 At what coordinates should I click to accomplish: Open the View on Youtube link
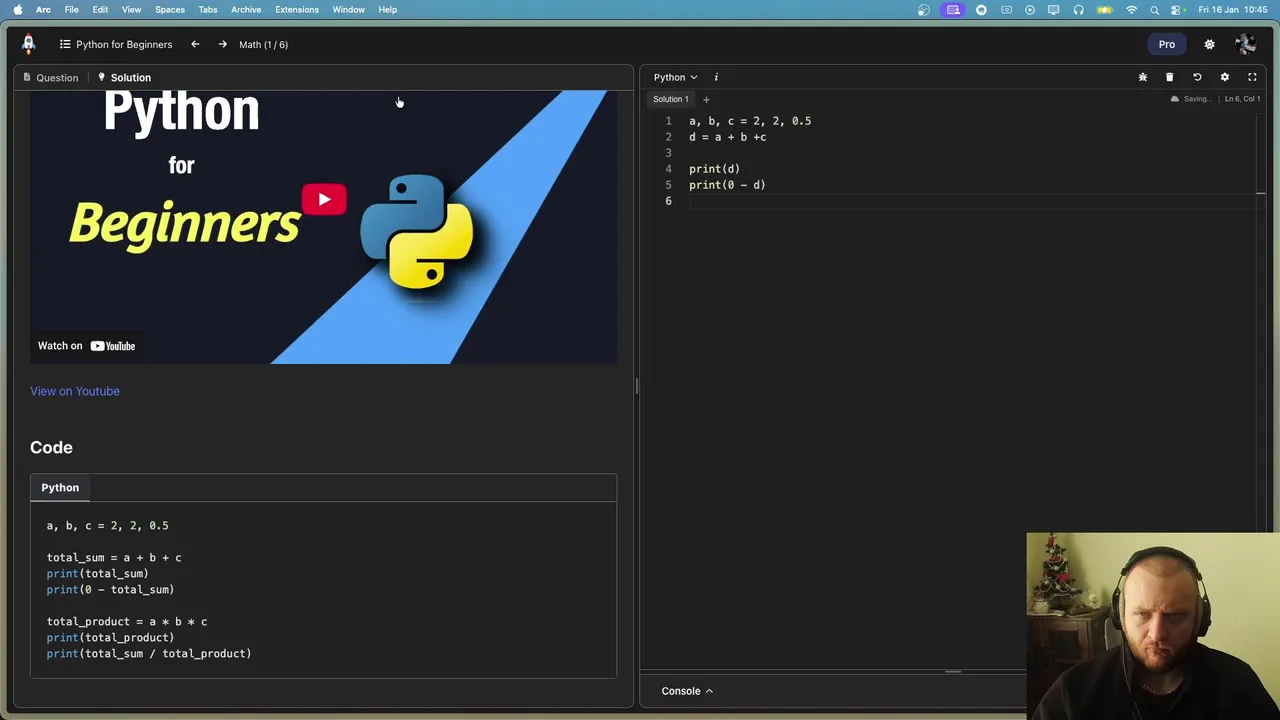point(74,391)
